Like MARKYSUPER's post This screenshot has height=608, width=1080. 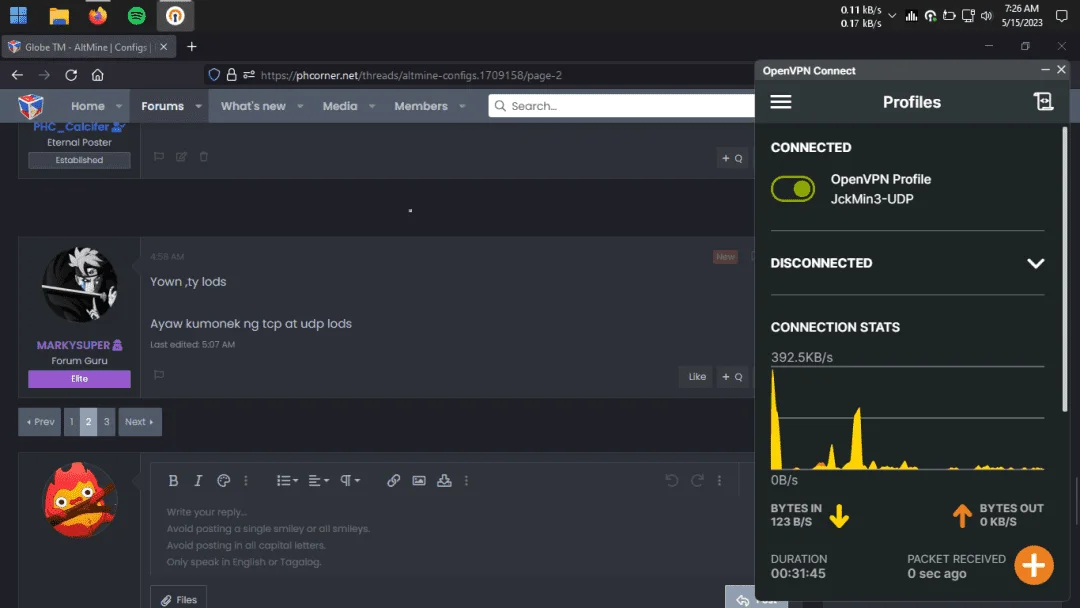click(697, 377)
